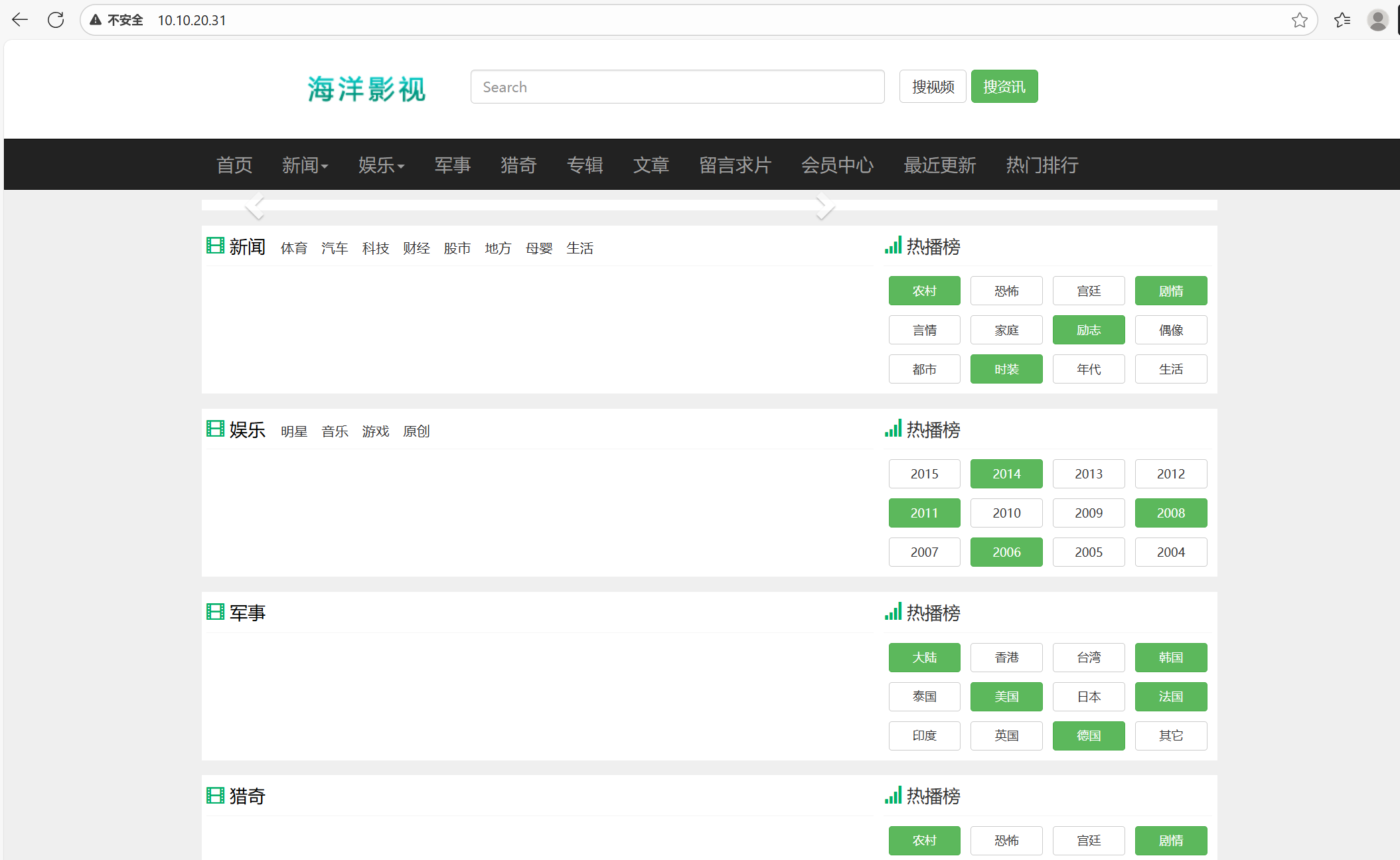Click the green 搜资讯 button
1400x860 pixels.
[1004, 87]
